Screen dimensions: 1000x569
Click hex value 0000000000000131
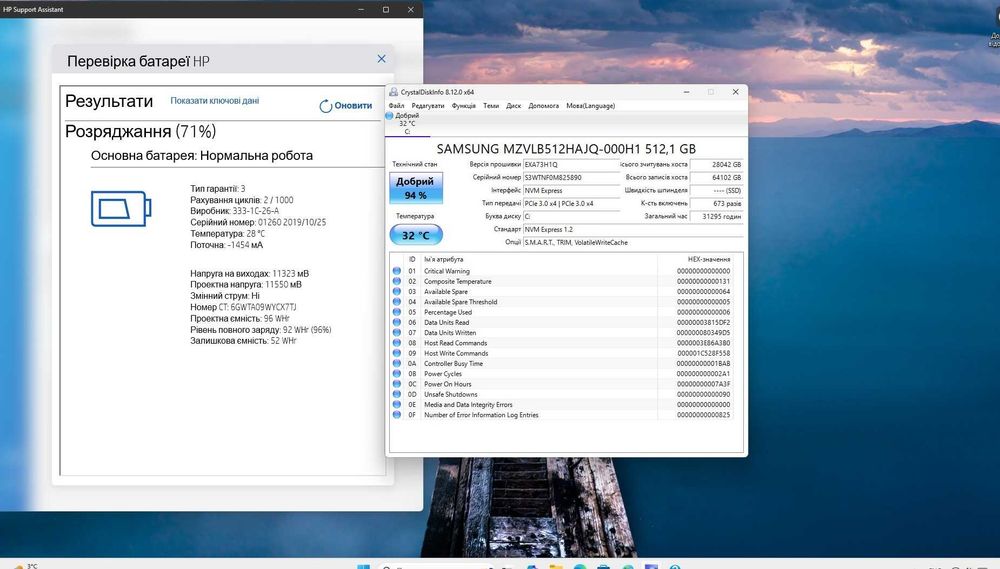click(703, 281)
